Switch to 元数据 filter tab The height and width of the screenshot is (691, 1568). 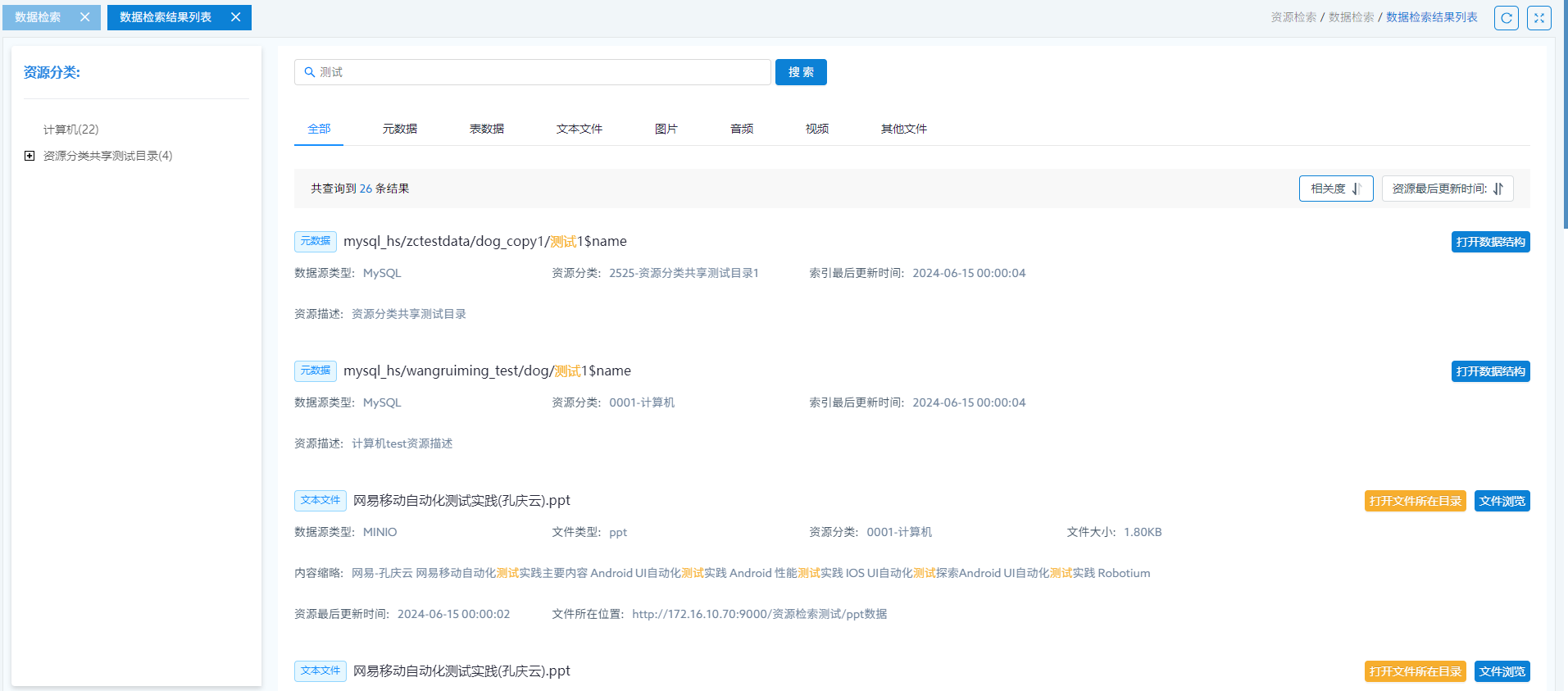tap(400, 129)
